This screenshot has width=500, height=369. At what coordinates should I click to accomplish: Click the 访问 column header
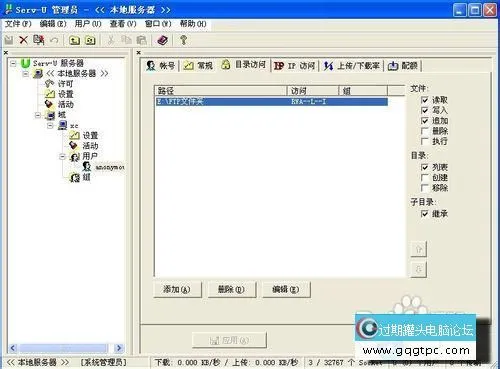tap(313, 91)
